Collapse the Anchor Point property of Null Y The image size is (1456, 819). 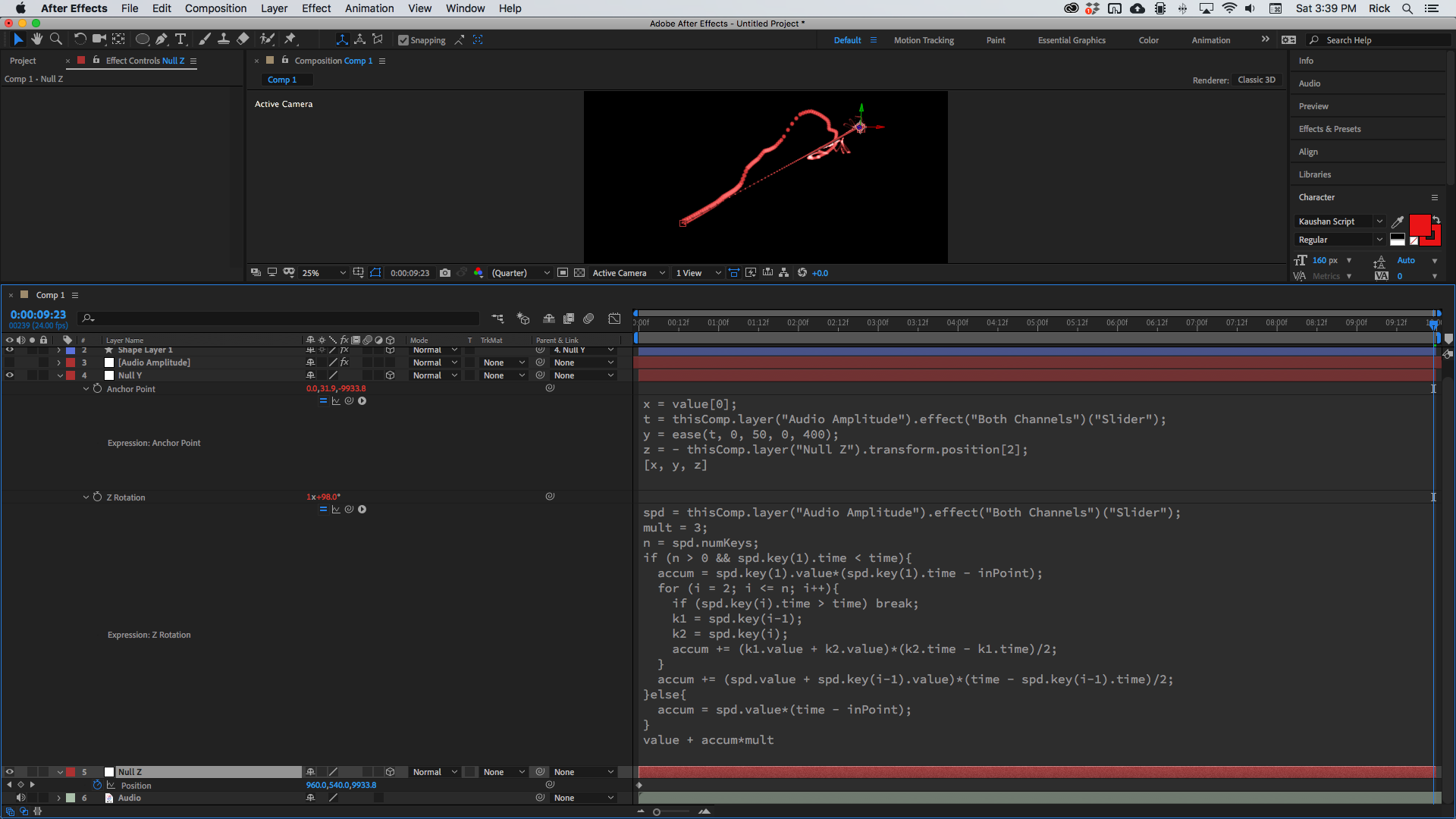tap(85, 389)
